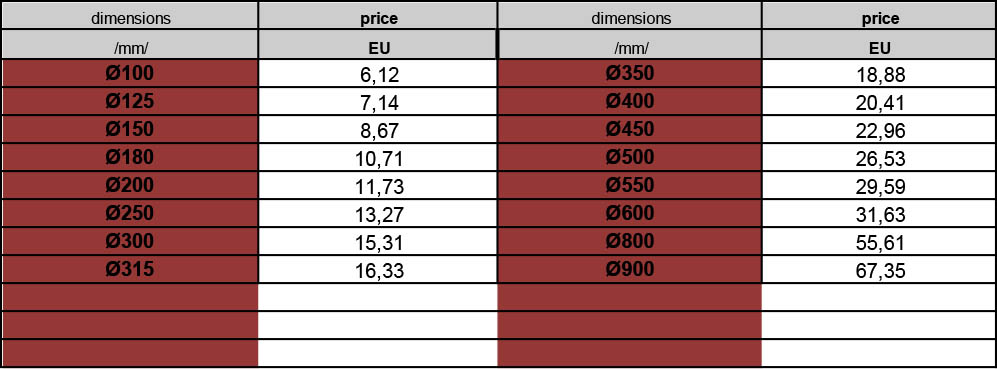Click the 26,53 price cell
997x369 pixels.
[879, 157]
